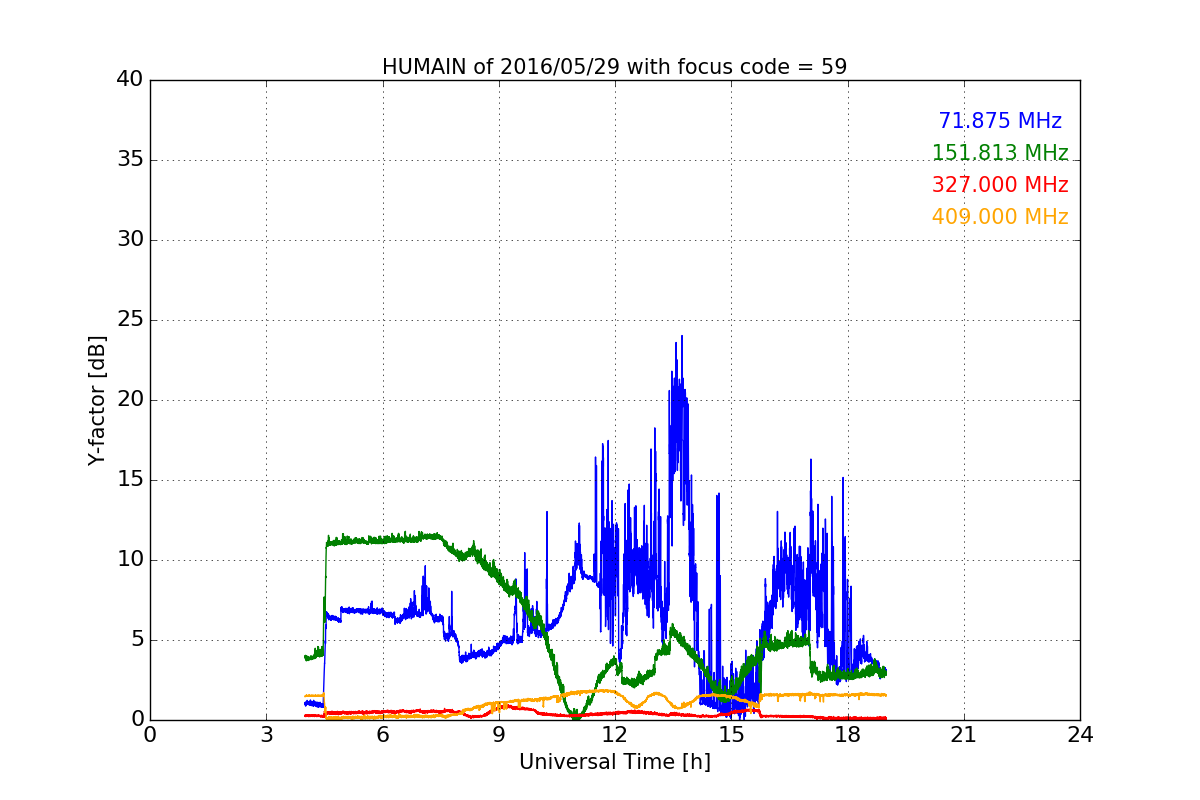The image size is (1200, 800).
Task: Click the x-axis tick label '0'
Action: 150,735
